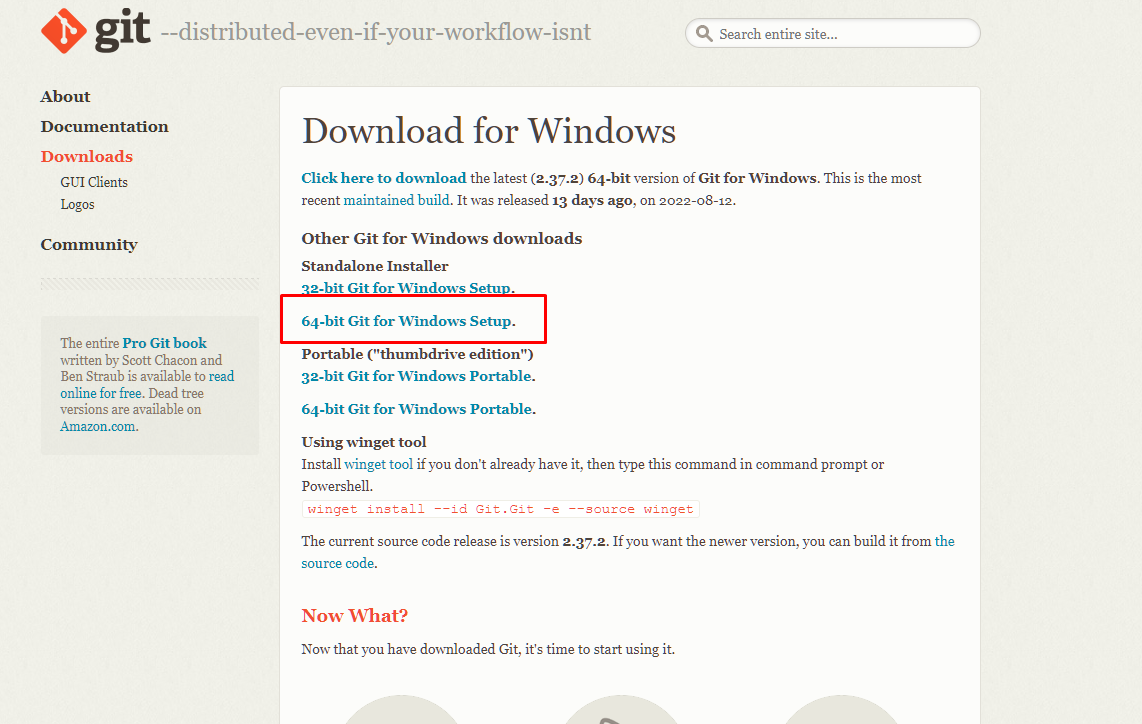This screenshot has height=724, width=1142.
Task: Open the Pro Git book link
Action: click(x=165, y=343)
